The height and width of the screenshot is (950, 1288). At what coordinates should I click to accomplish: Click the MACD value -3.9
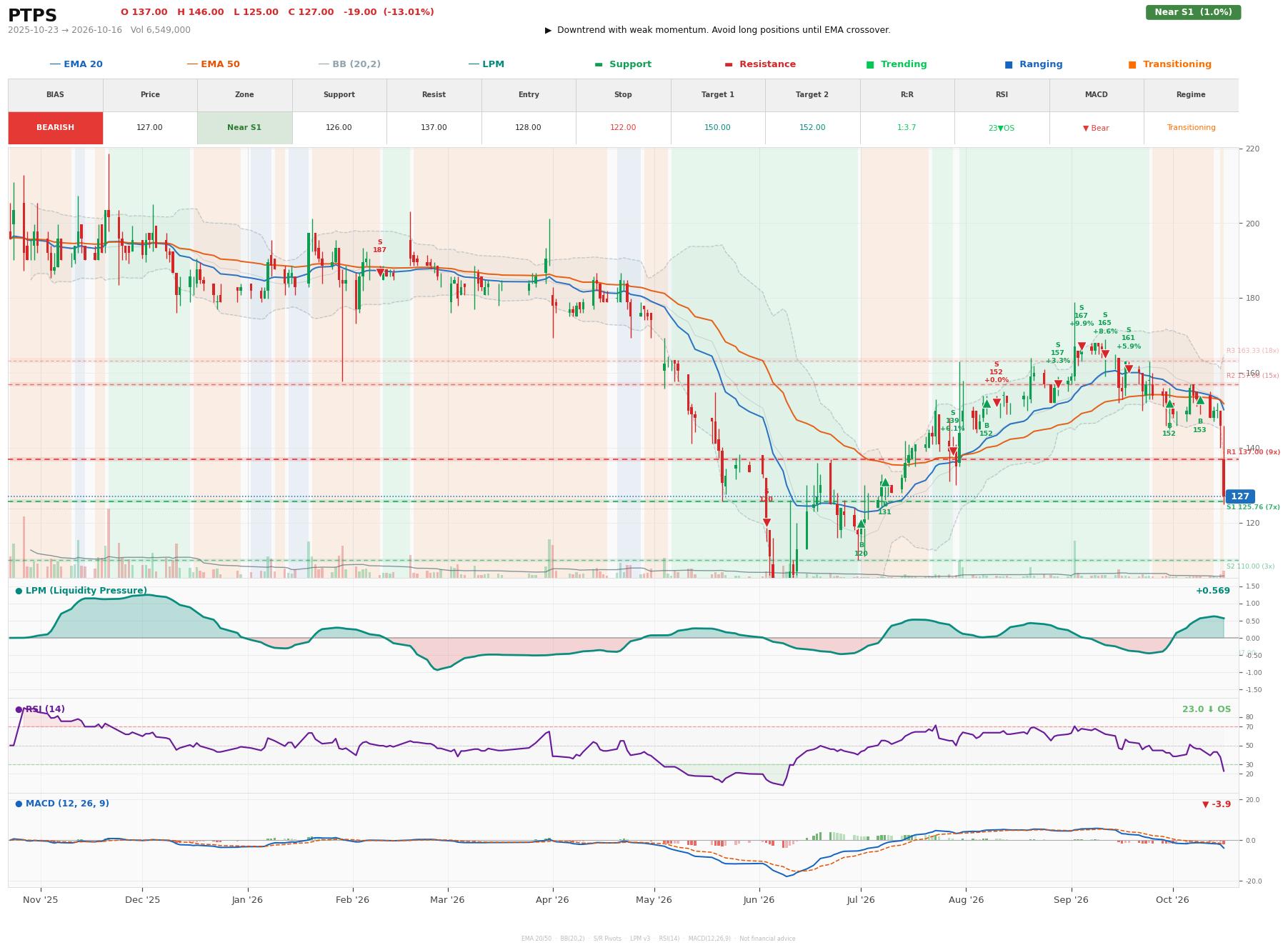pos(1217,804)
